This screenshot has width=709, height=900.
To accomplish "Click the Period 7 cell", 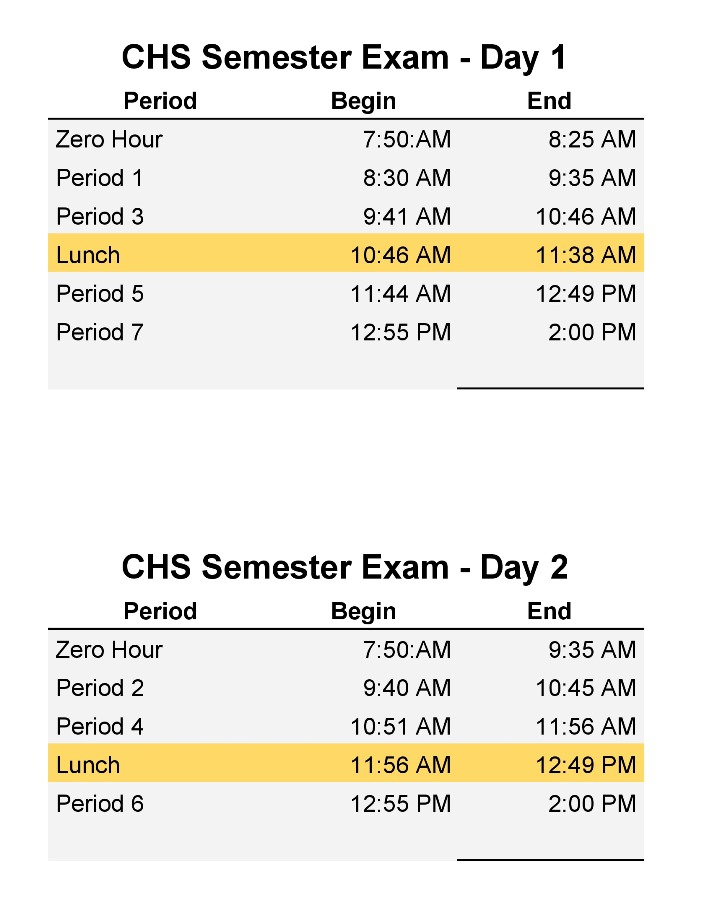I will pyautogui.click(x=100, y=332).
